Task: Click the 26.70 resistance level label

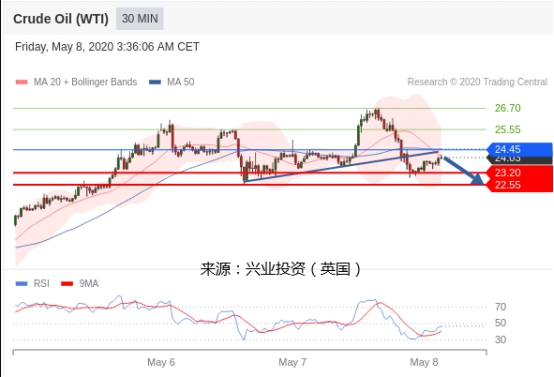Action: [x=507, y=108]
